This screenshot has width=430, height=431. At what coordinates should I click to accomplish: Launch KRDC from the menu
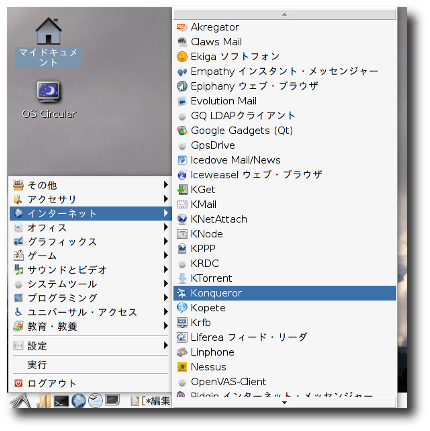pos(285,264)
